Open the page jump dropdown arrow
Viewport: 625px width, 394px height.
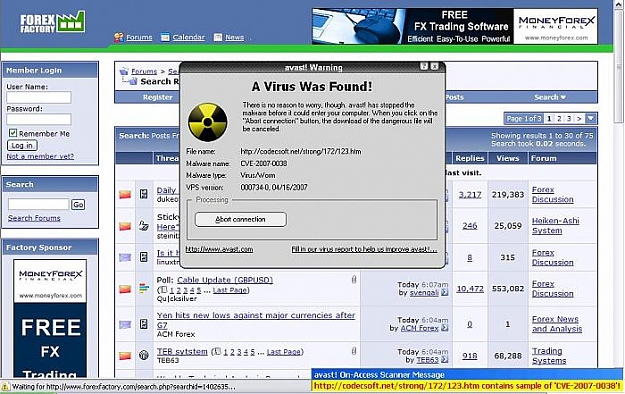(591, 118)
